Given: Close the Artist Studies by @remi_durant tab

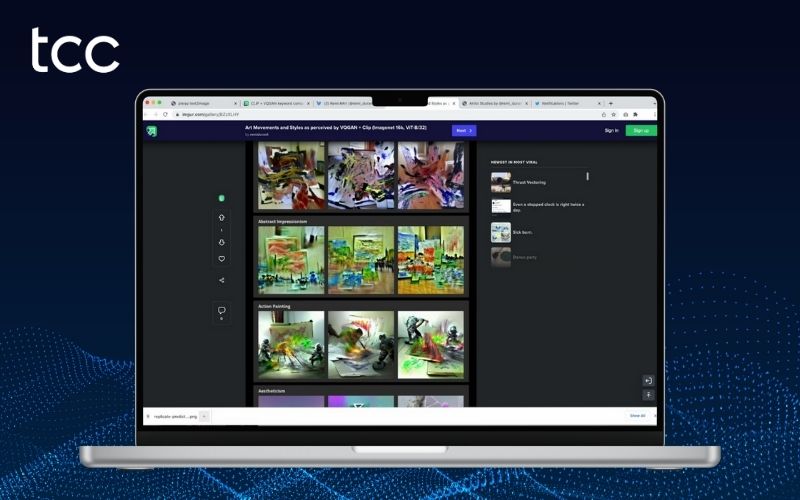Looking at the screenshot, I should click(527, 103).
